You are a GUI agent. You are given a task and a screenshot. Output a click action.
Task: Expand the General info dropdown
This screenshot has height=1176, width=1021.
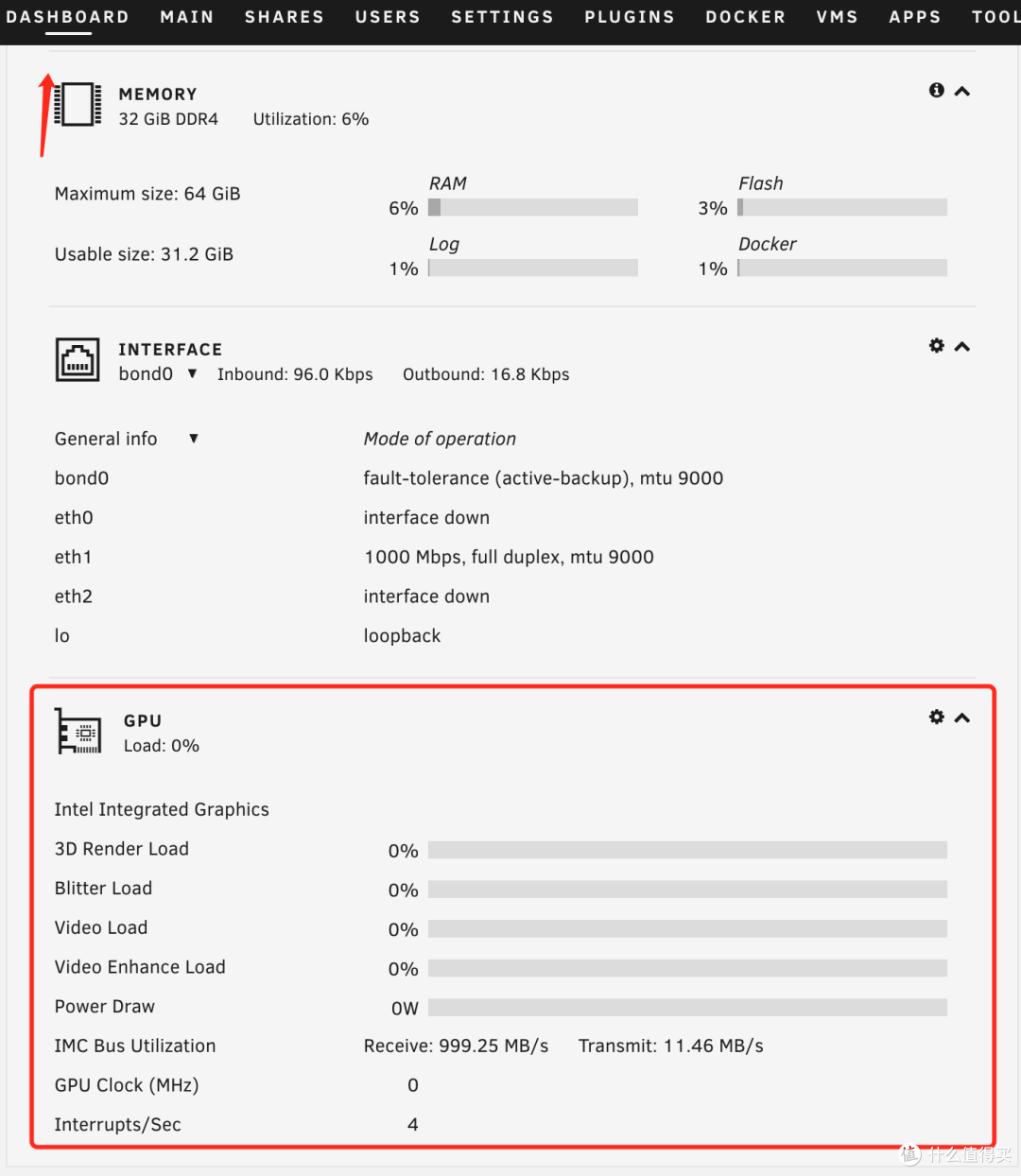point(193,438)
